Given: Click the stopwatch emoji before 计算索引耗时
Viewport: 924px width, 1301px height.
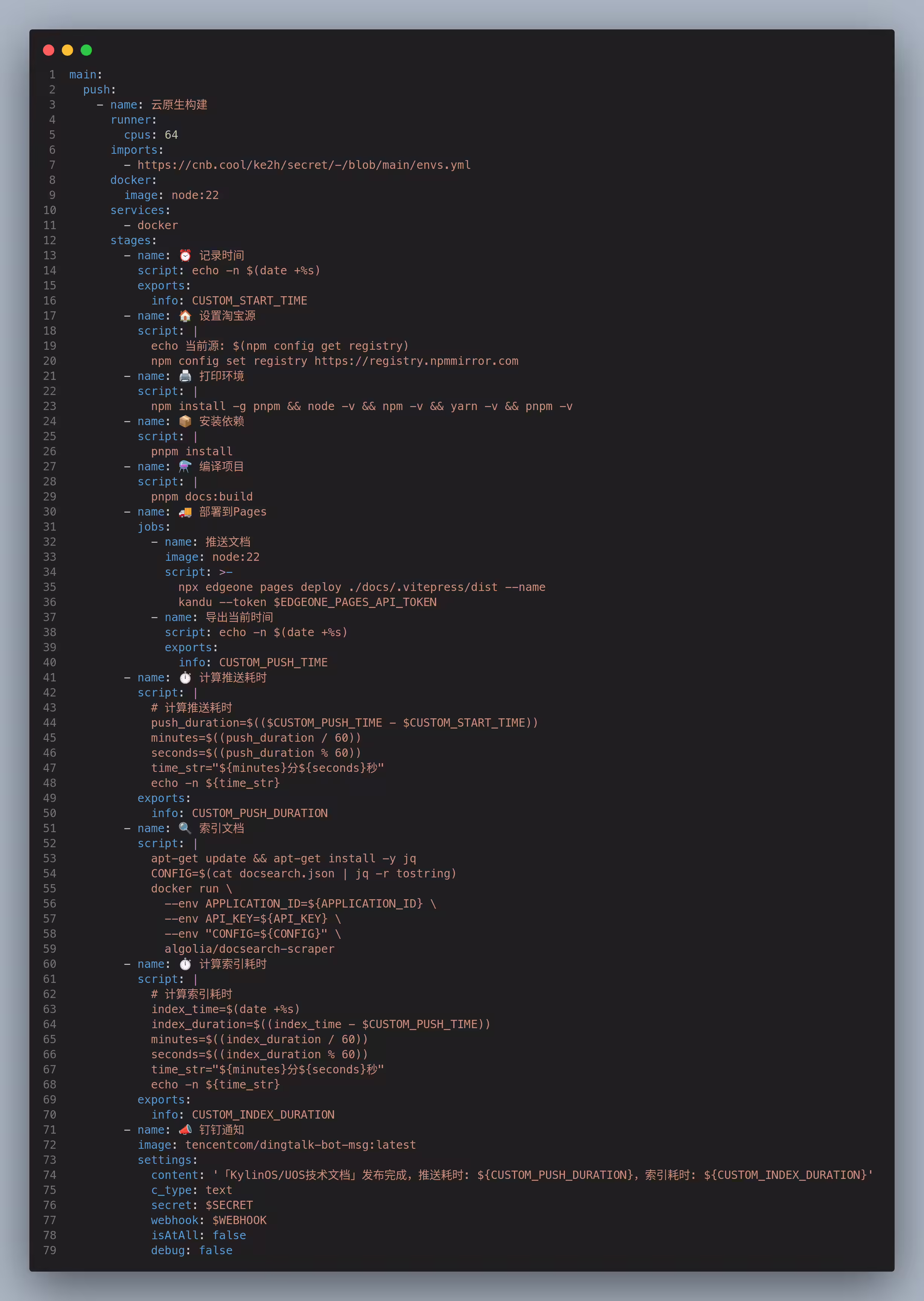Looking at the screenshot, I should coord(185,964).
